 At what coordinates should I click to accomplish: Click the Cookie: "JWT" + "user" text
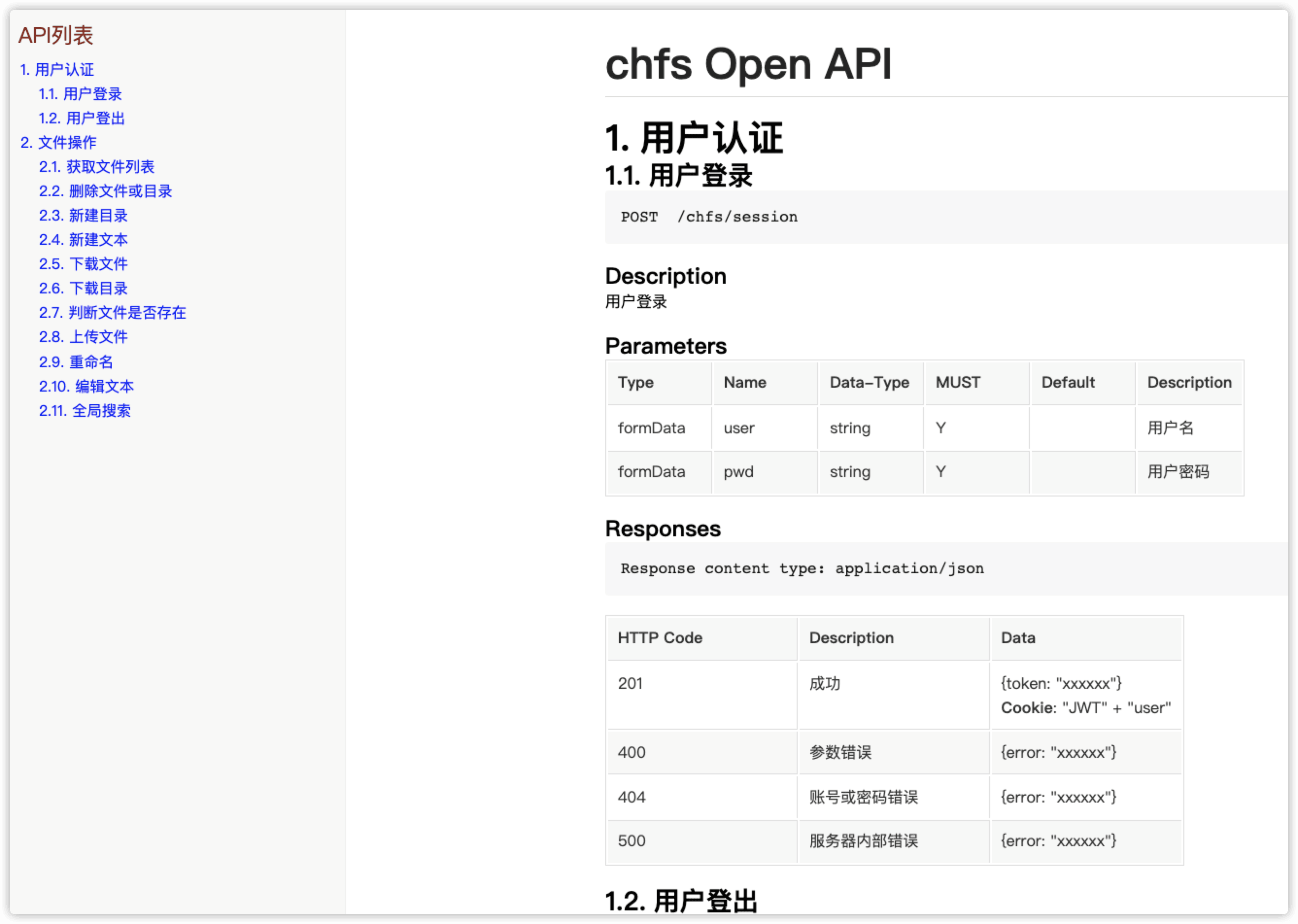point(1085,708)
